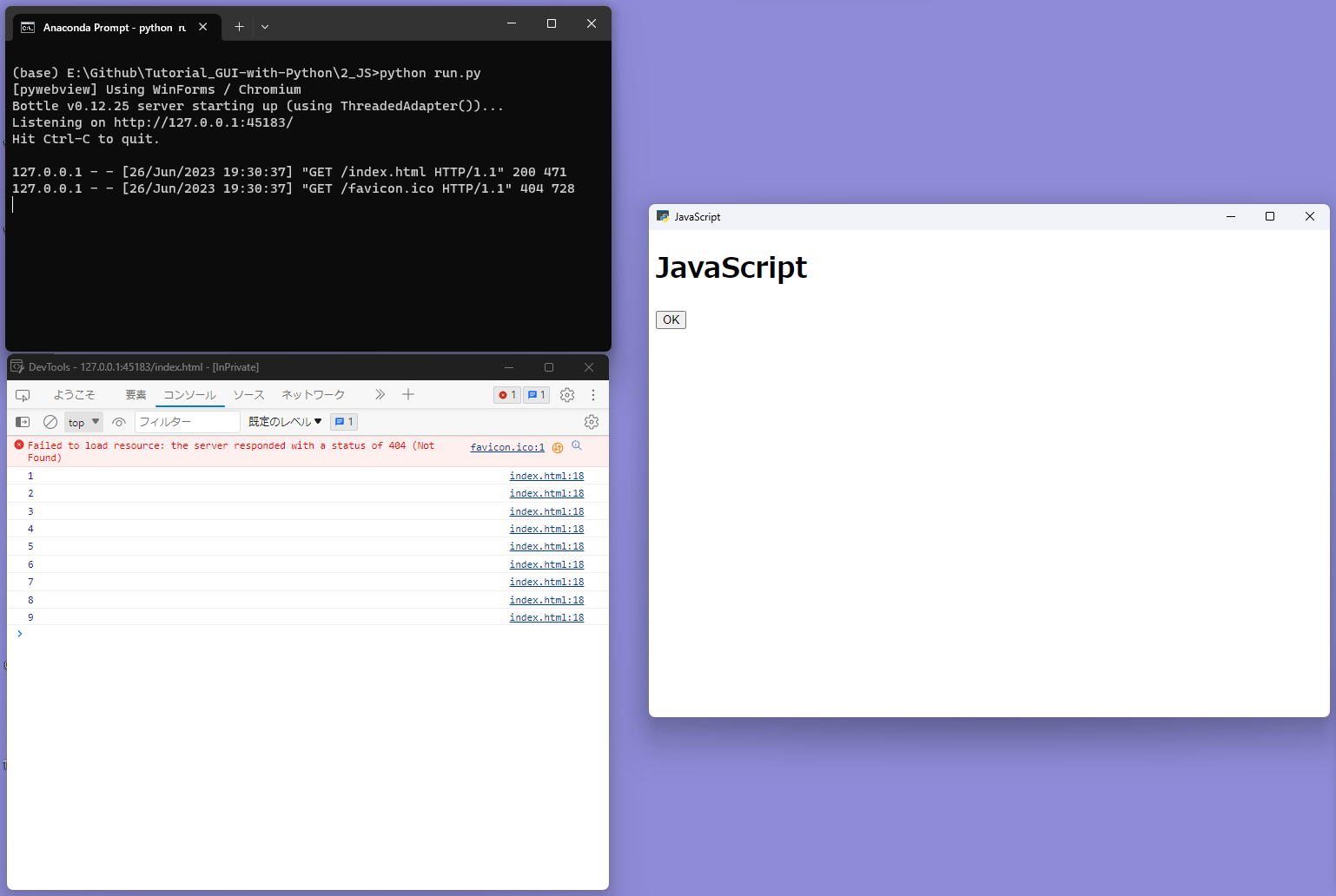This screenshot has height=896, width=1336.
Task: Open the 既定のレベル log level dropdown
Action: (x=285, y=422)
